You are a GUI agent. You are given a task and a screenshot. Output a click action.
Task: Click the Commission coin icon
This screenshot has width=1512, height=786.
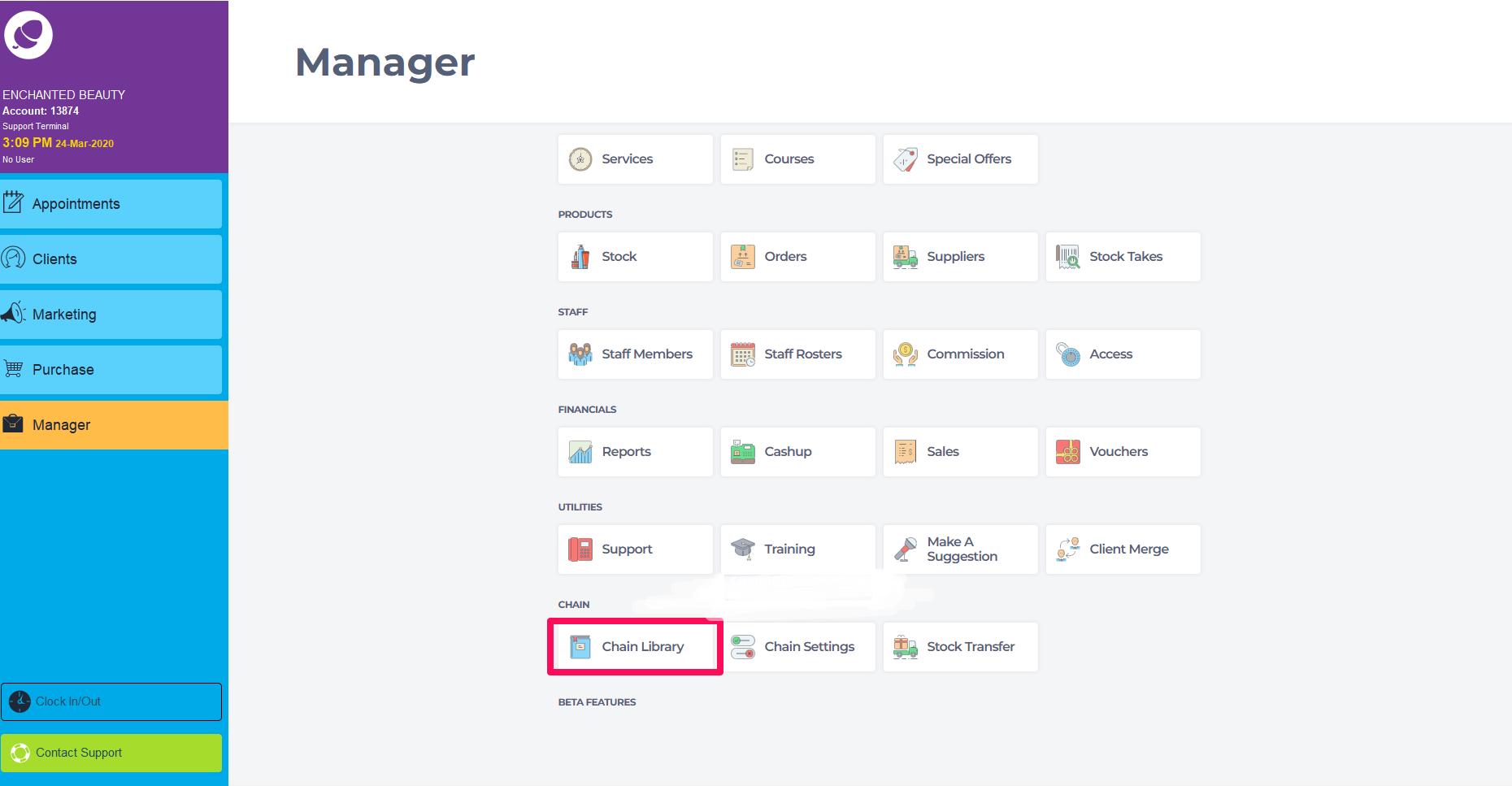coord(906,354)
